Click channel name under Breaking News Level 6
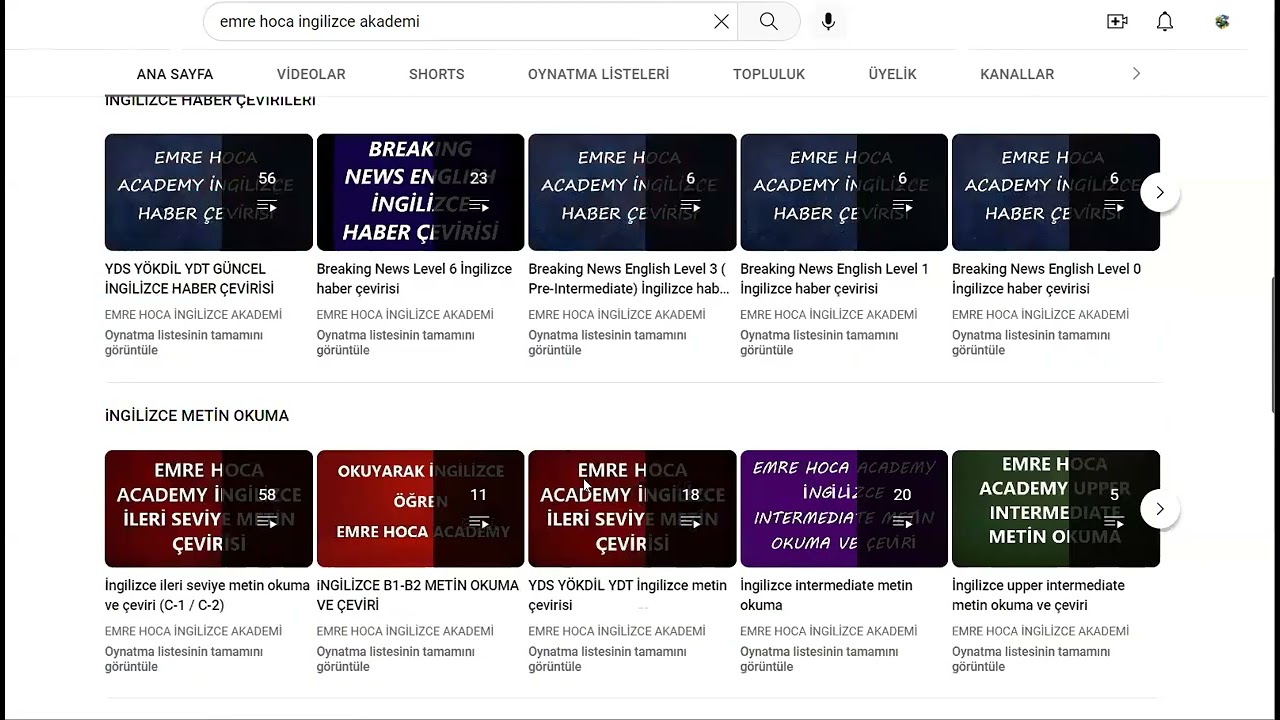 click(x=405, y=315)
